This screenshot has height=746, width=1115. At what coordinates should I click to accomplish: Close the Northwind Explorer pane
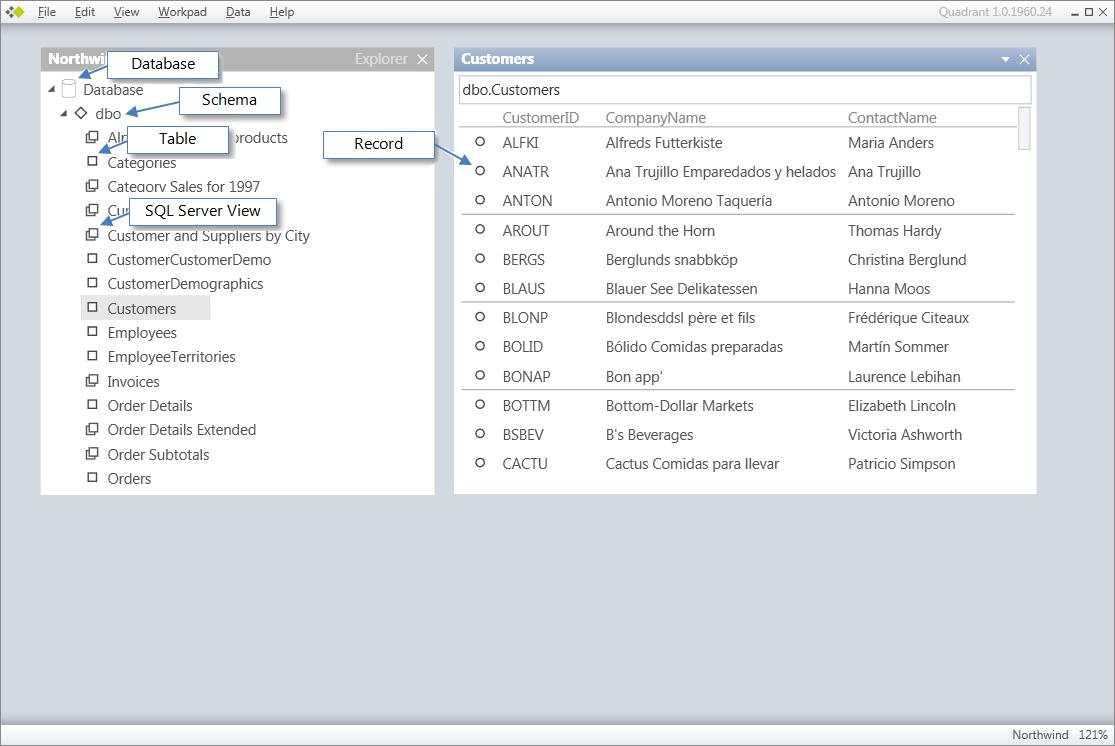tap(422, 59)
